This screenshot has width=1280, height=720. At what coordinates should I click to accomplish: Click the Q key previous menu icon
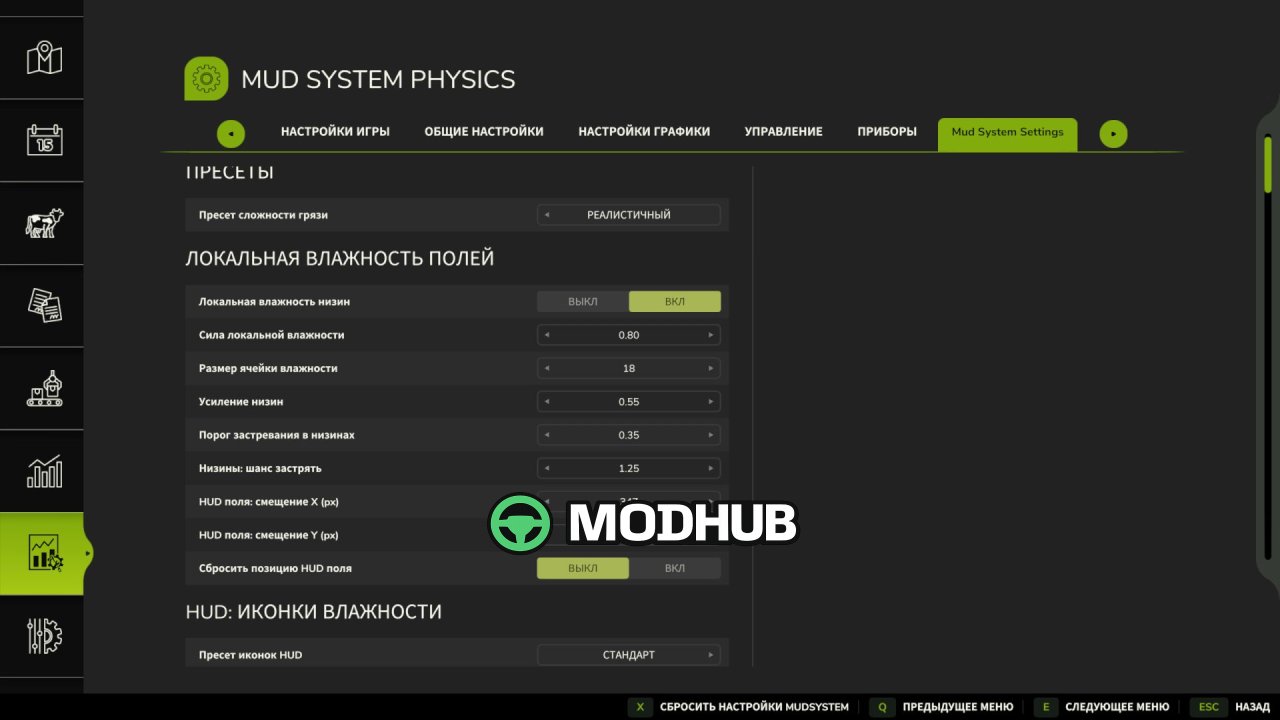882,707
